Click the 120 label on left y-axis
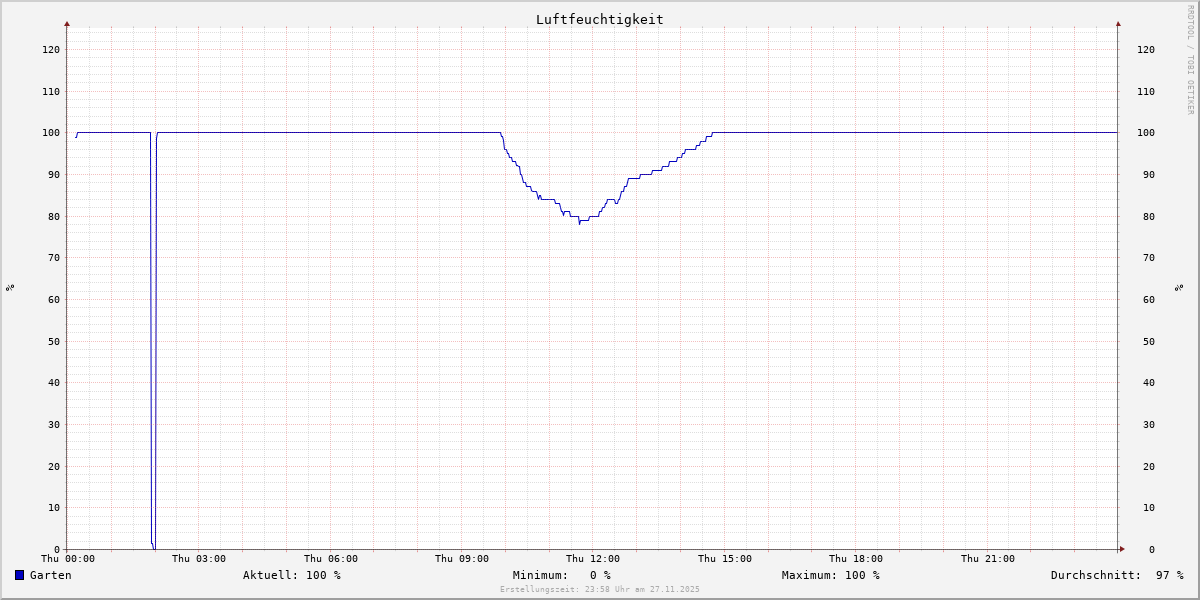 [x=50, y=49]
